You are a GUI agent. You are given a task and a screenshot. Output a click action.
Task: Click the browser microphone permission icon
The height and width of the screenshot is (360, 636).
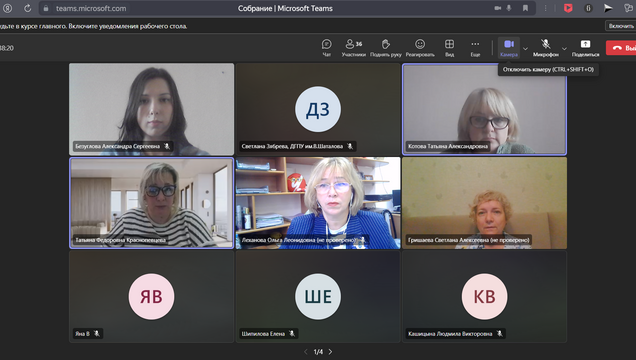tap(509, 8)
